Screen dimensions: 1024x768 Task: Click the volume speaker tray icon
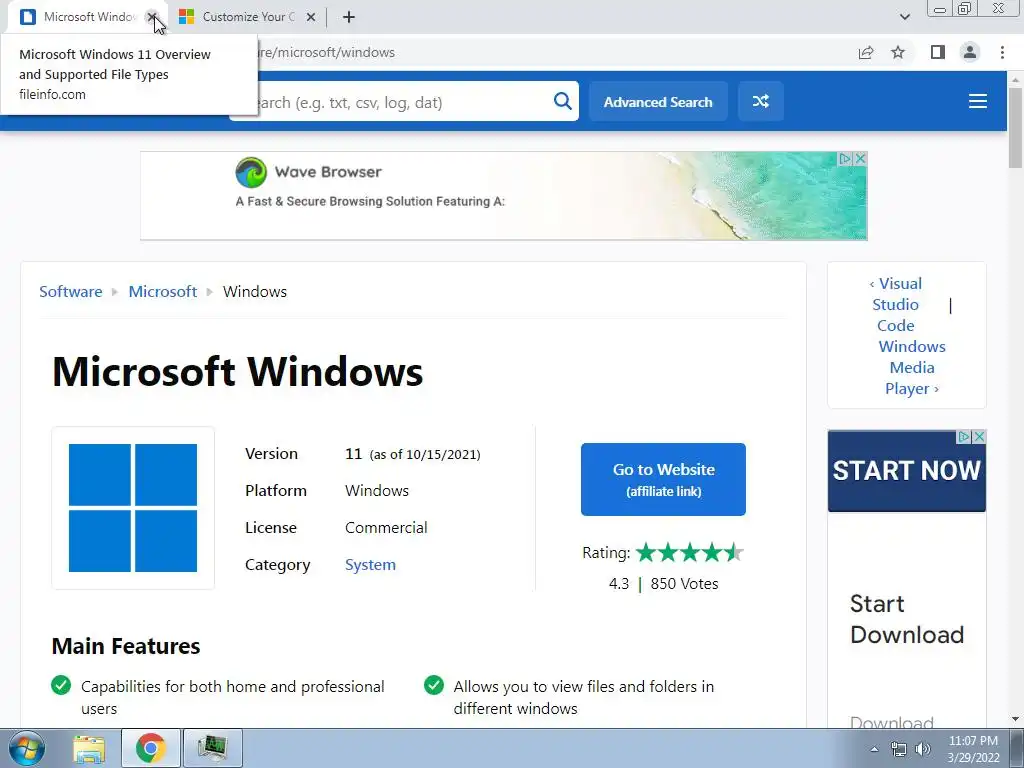click(923, 749)
